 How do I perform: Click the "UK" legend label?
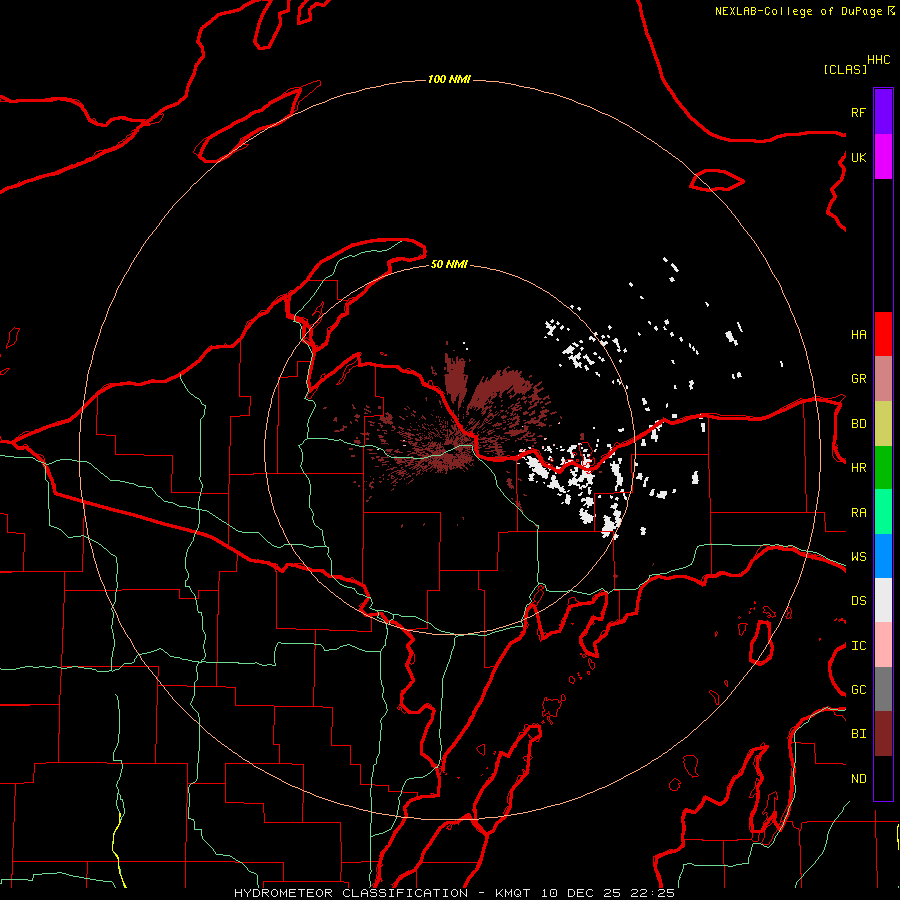coord(858,157)
